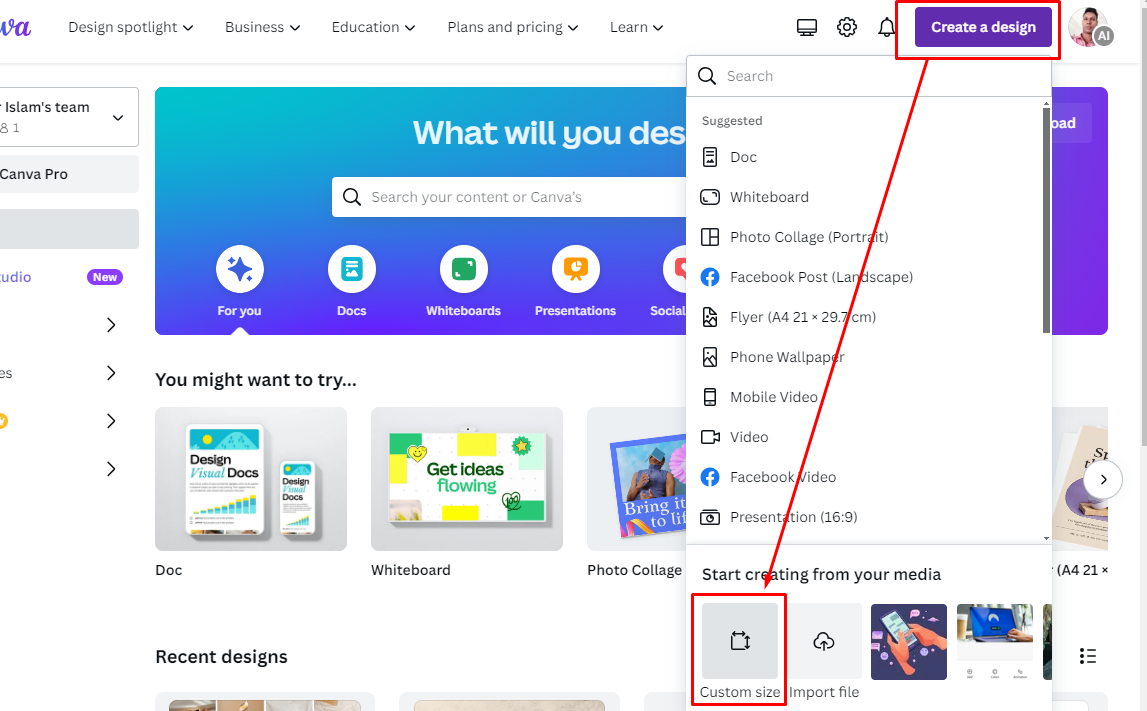This screenshot has width=1147, height=711.
Task: Click the Canva logo
Action: 15,27
